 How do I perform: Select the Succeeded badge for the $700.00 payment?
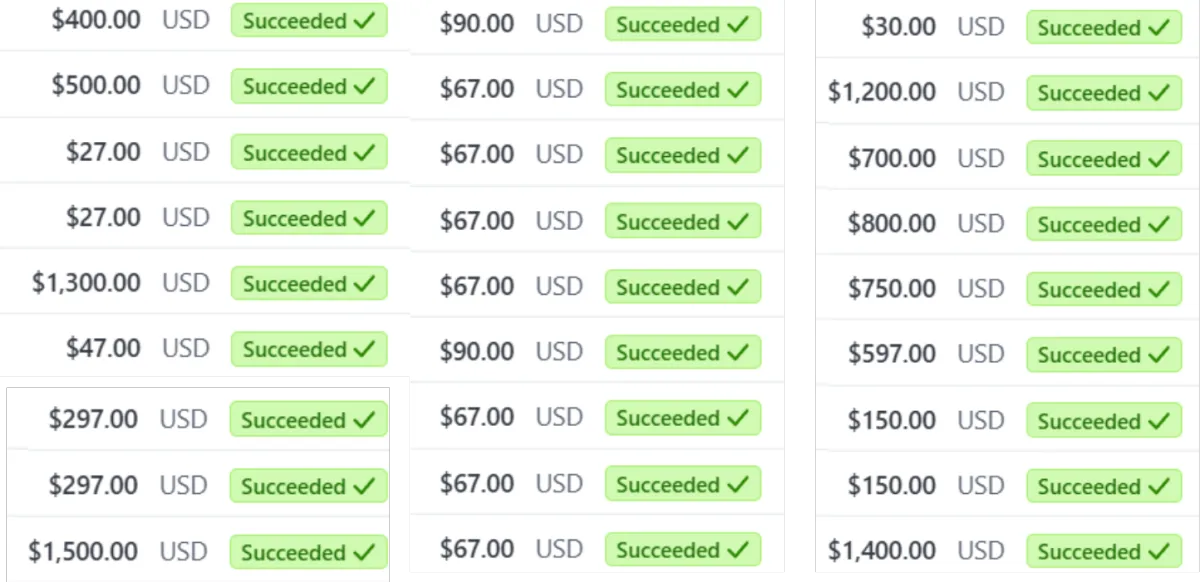tap(1103, 159)
